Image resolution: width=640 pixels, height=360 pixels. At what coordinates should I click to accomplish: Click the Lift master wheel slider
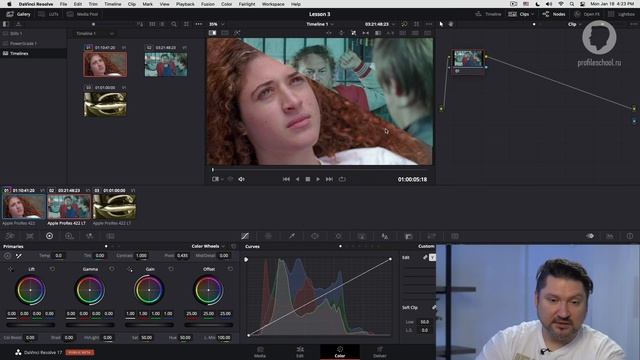pos(31,325)
